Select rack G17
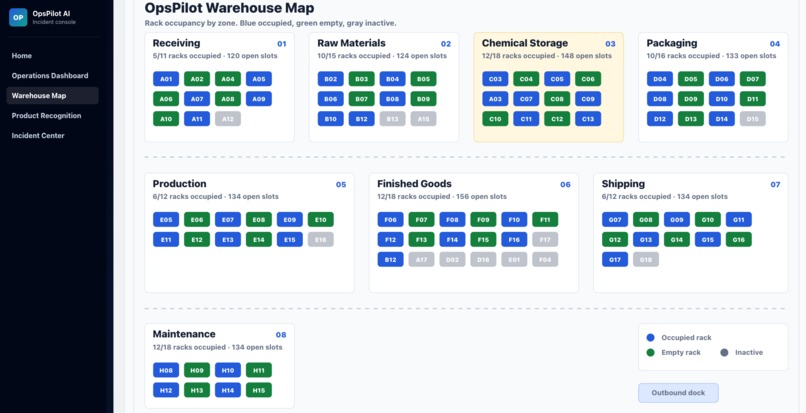The image size is (806, 413). (x=615, y=260)
